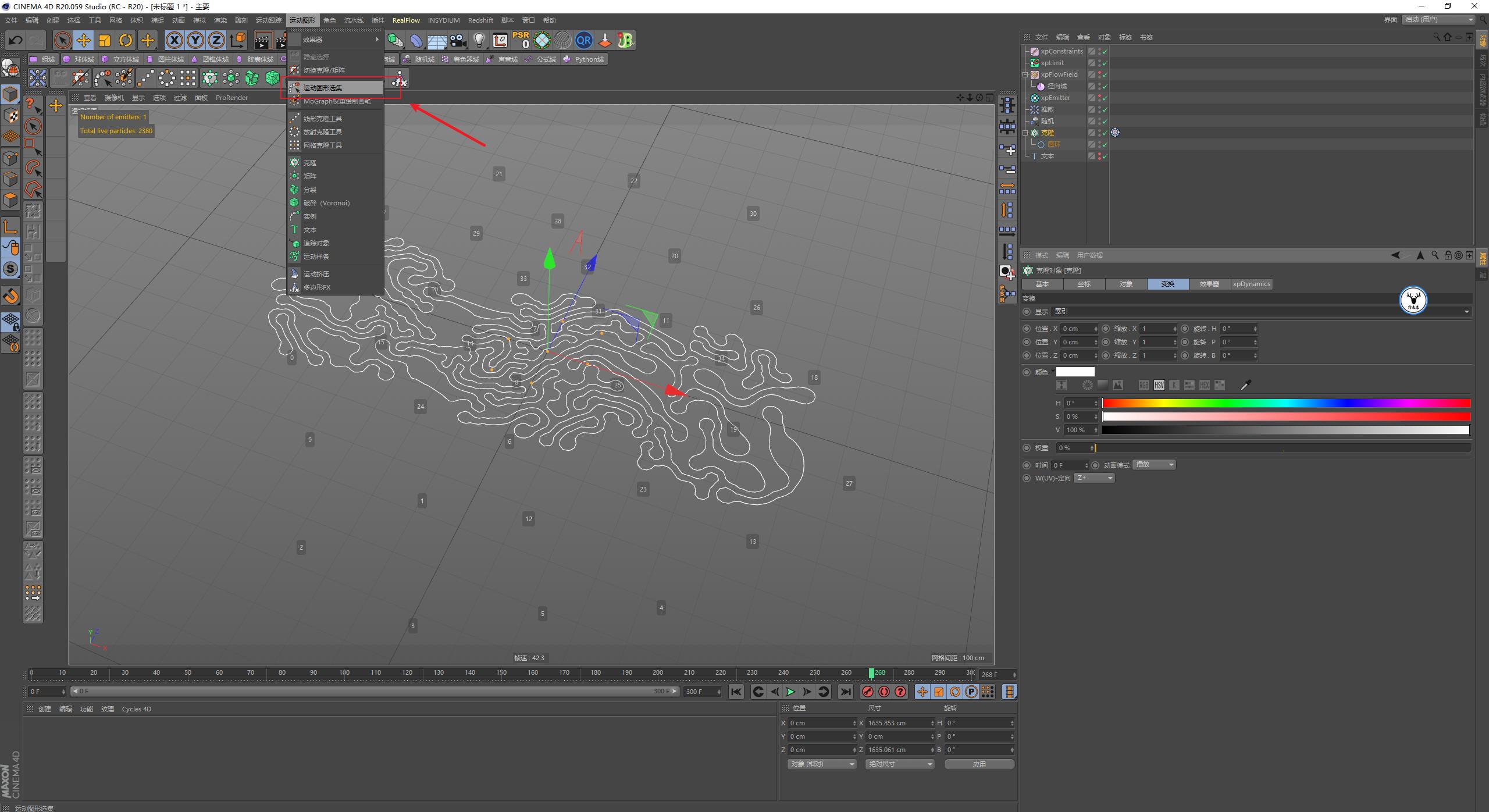The width and height of the screenshot is (1489, 812).
Task: Toggle the green enable checkmark of the 文本 object
Action: coord(1104,156)
